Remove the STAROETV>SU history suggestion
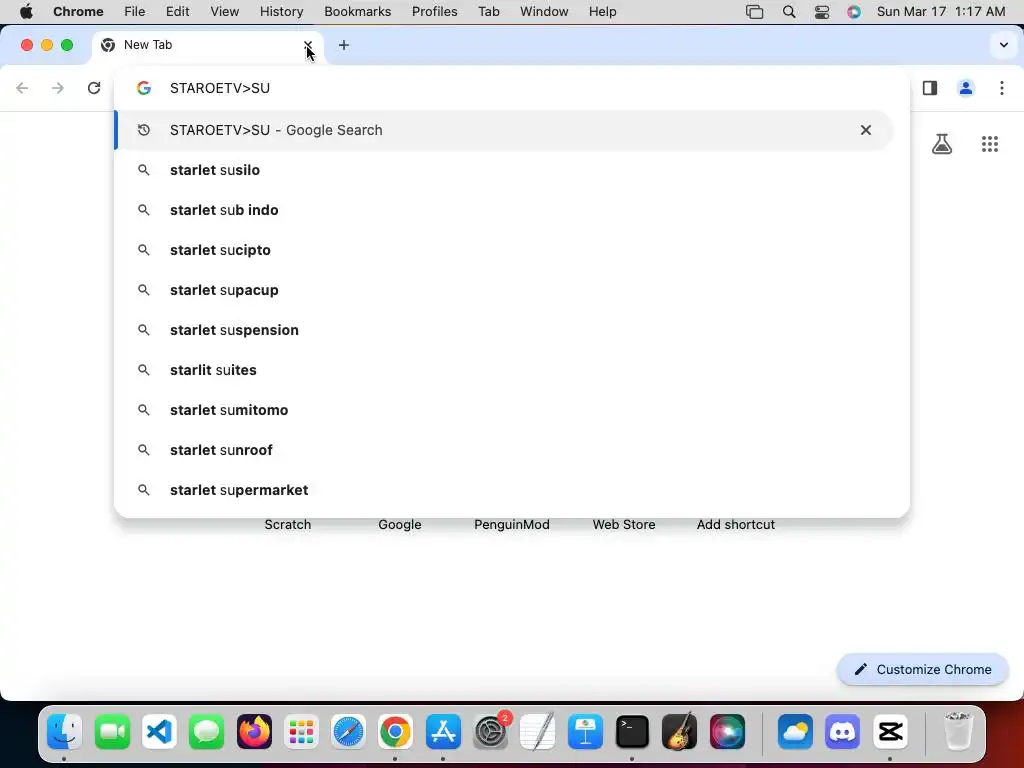Screen dimensions: 1024x768 (x=866, y=130)
